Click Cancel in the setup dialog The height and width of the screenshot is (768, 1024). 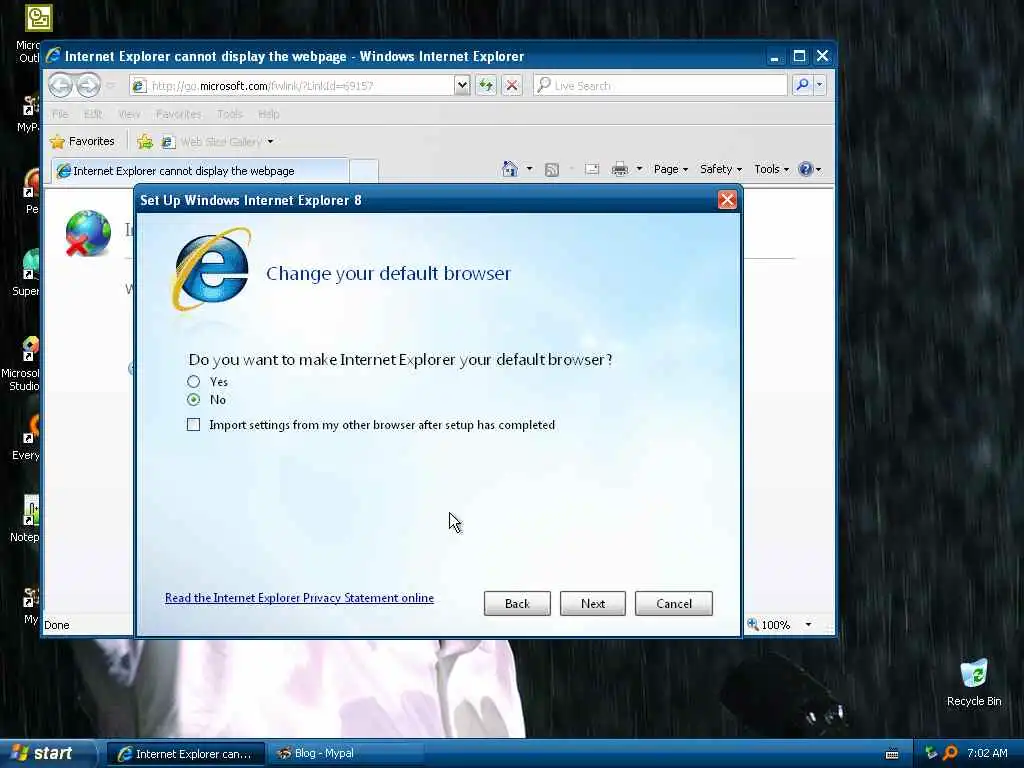pos(673,603)
